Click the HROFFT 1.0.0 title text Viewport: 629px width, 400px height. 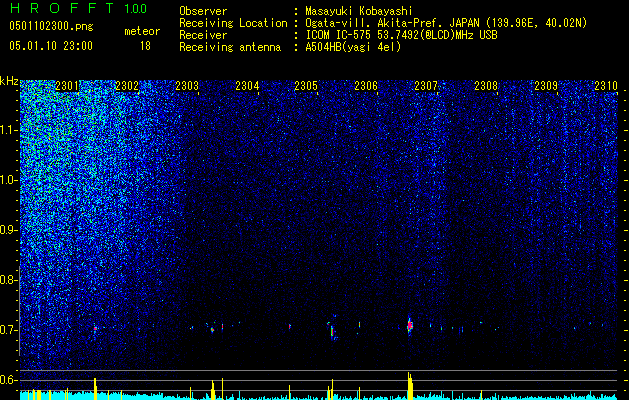pyautogui.click(x=78, y=8)
